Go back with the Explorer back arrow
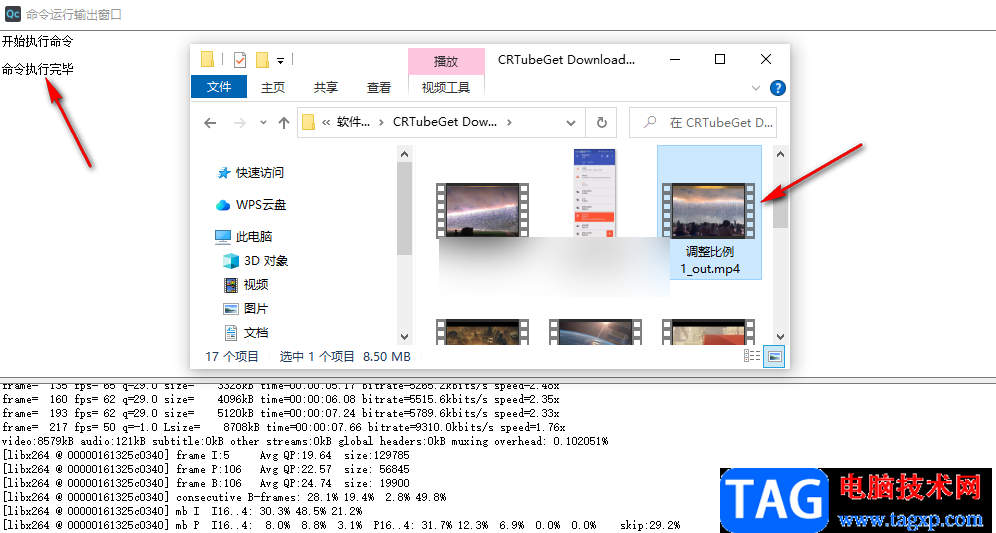This screenshot has width=996, height=533. tap(210, 123)
